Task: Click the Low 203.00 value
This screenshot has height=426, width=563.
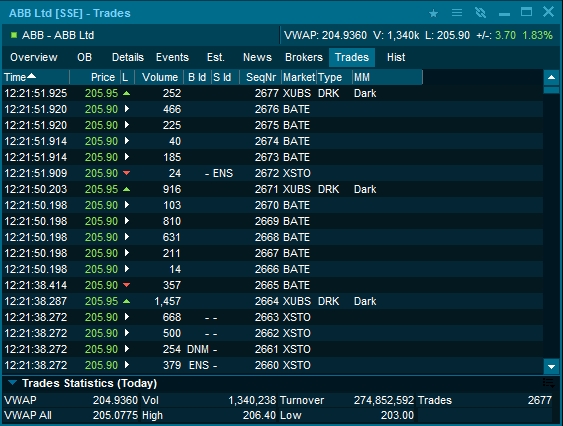Action: point(397,415)
